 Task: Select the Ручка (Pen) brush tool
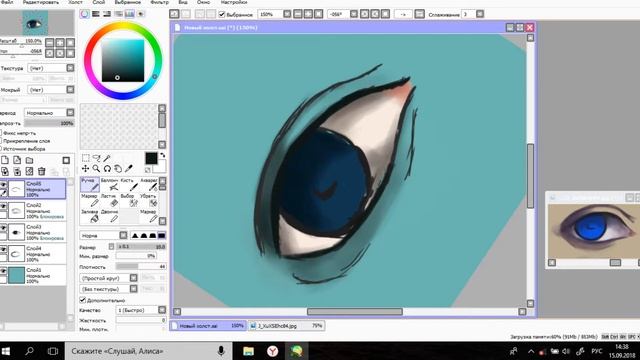coord(90,184)
